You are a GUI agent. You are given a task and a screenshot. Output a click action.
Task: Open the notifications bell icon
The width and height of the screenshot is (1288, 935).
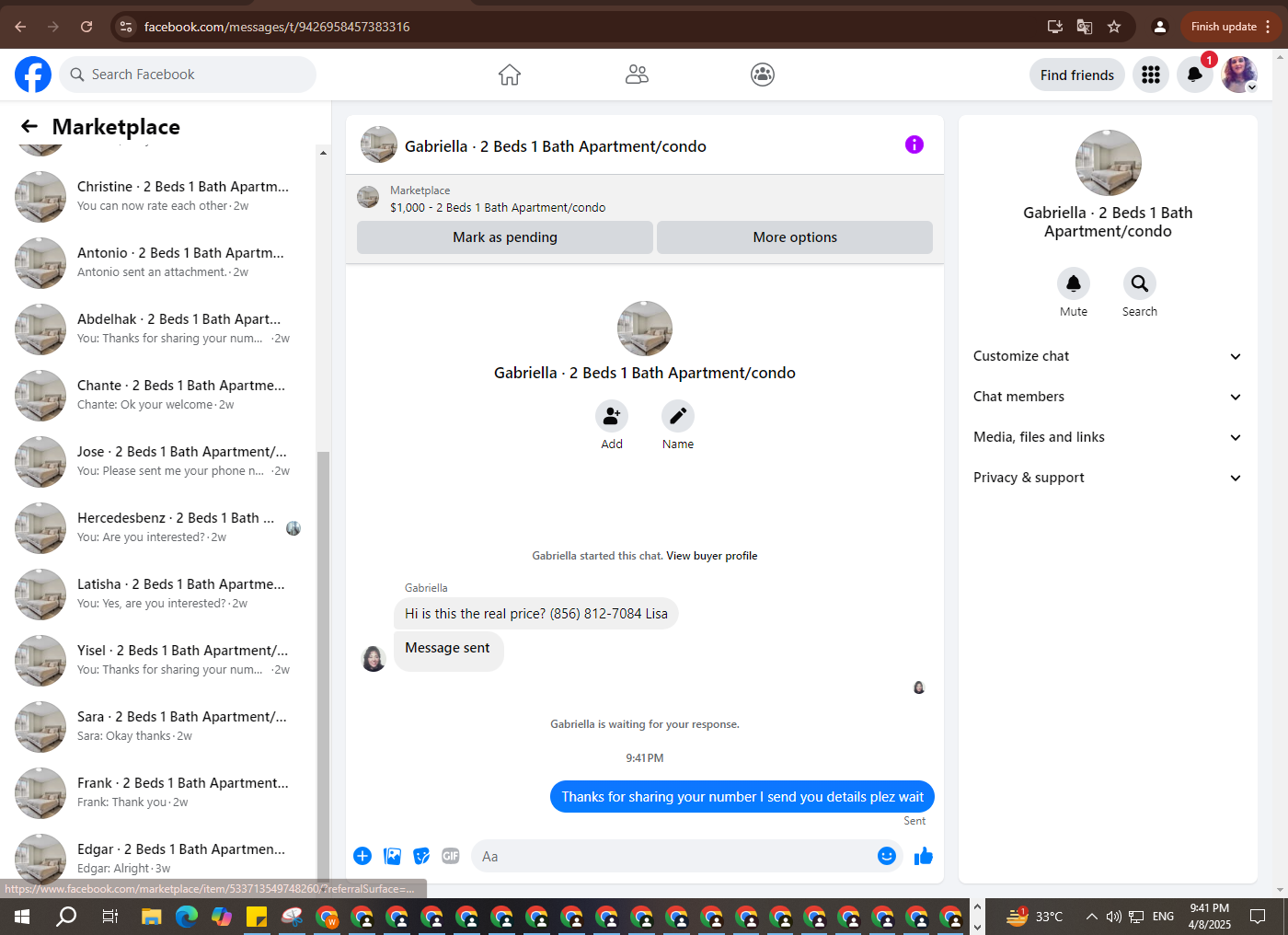(1195, 75)
